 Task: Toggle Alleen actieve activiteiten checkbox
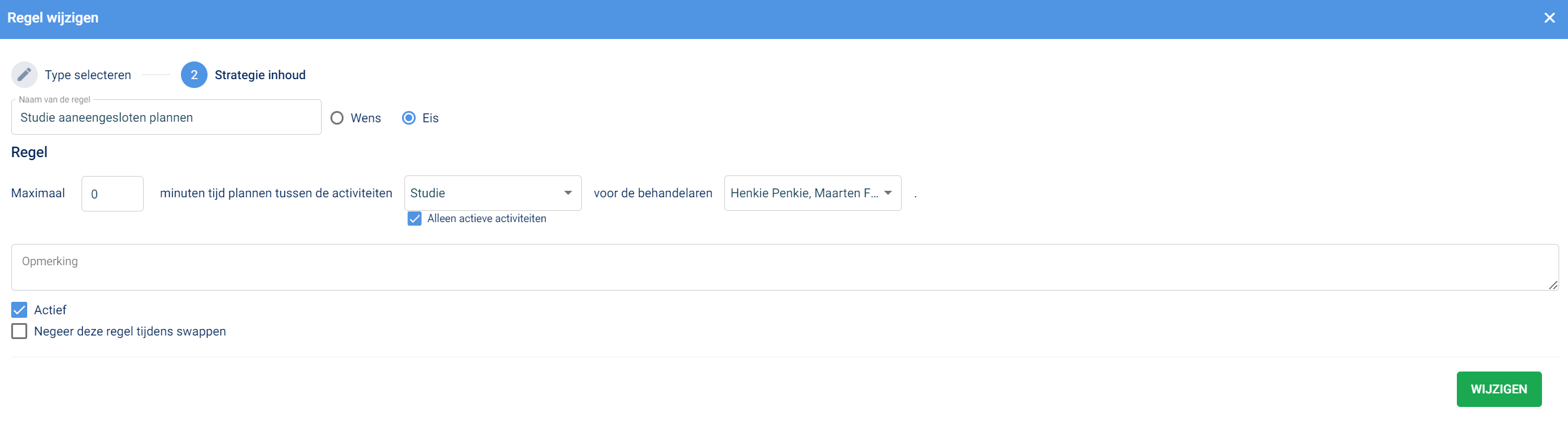click(414, 219)
